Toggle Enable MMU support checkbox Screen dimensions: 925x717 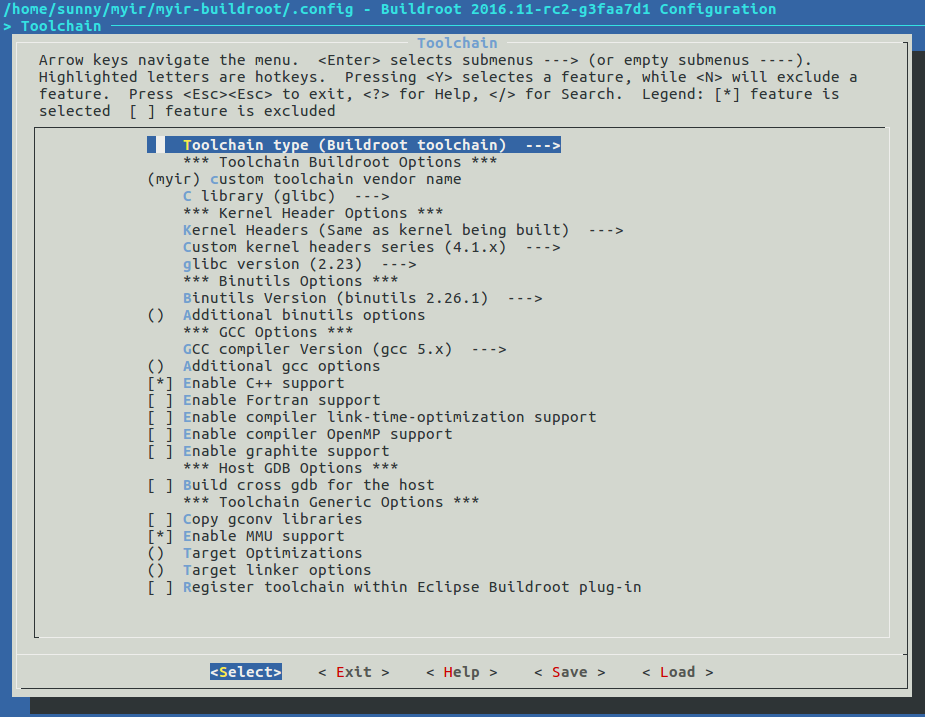tap(246, 537)
